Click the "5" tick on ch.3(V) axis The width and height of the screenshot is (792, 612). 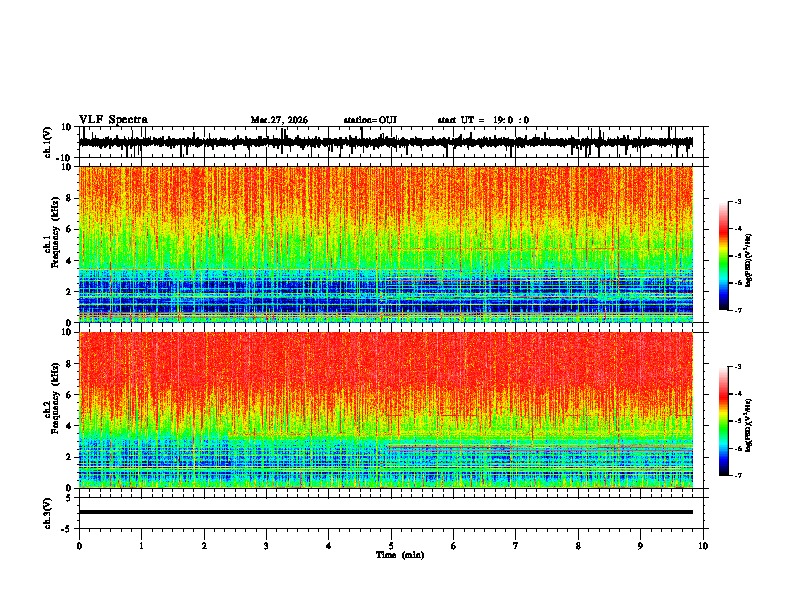pyautogui.click(x=69, y=498)
